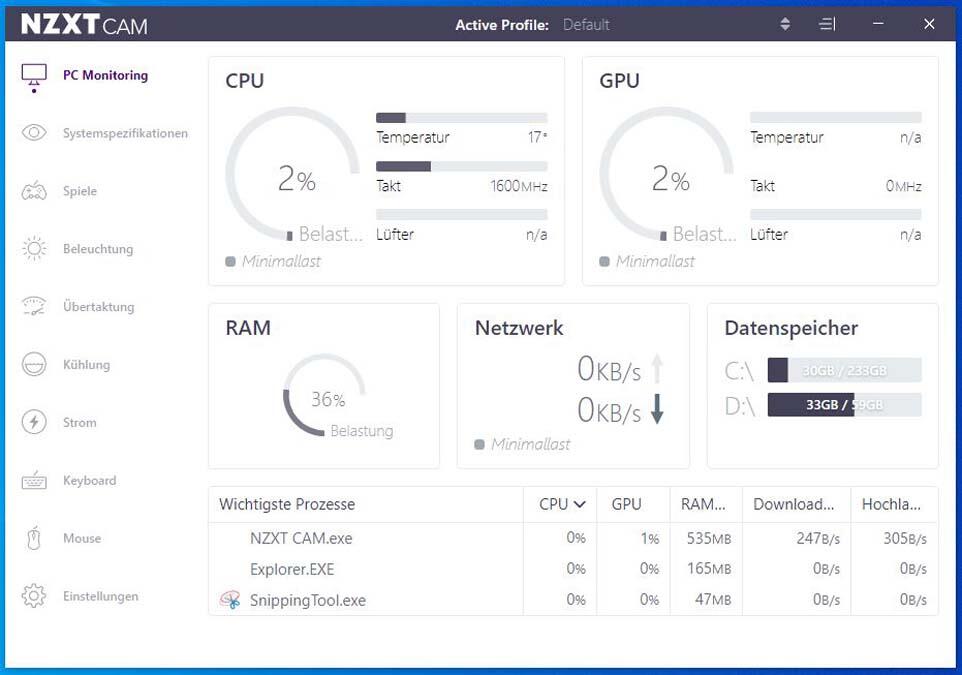Click the 47MB RAM value for SnippingTool
This screenshot has height=675, width=962.
pyautogui.click(x=713, y=600)
